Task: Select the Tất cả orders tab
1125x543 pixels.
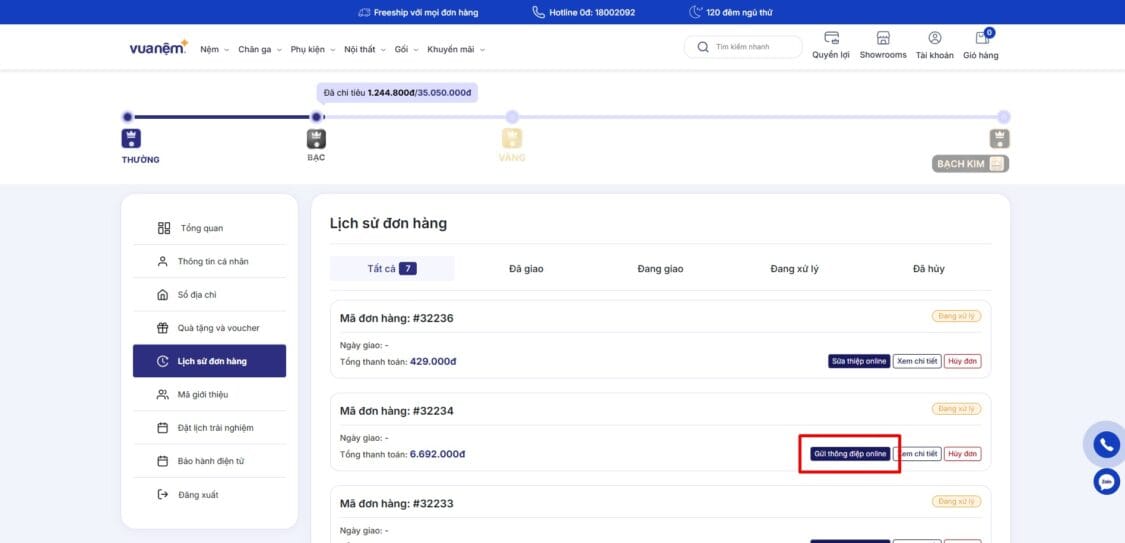Action: click(392, 268)
